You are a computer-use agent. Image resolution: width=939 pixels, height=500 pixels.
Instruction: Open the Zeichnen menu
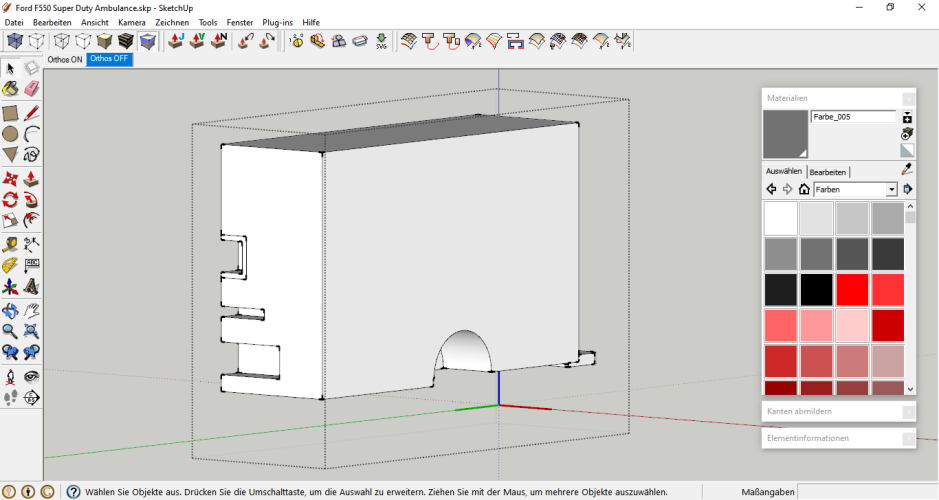(172, 22)
